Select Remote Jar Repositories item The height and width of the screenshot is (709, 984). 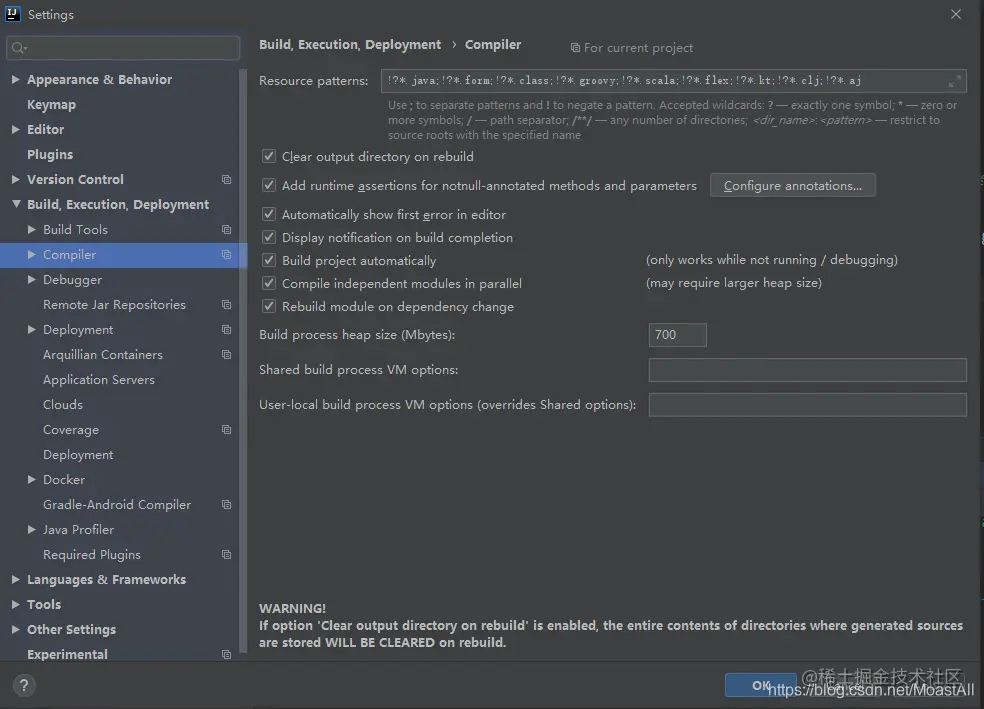(114, 305)
